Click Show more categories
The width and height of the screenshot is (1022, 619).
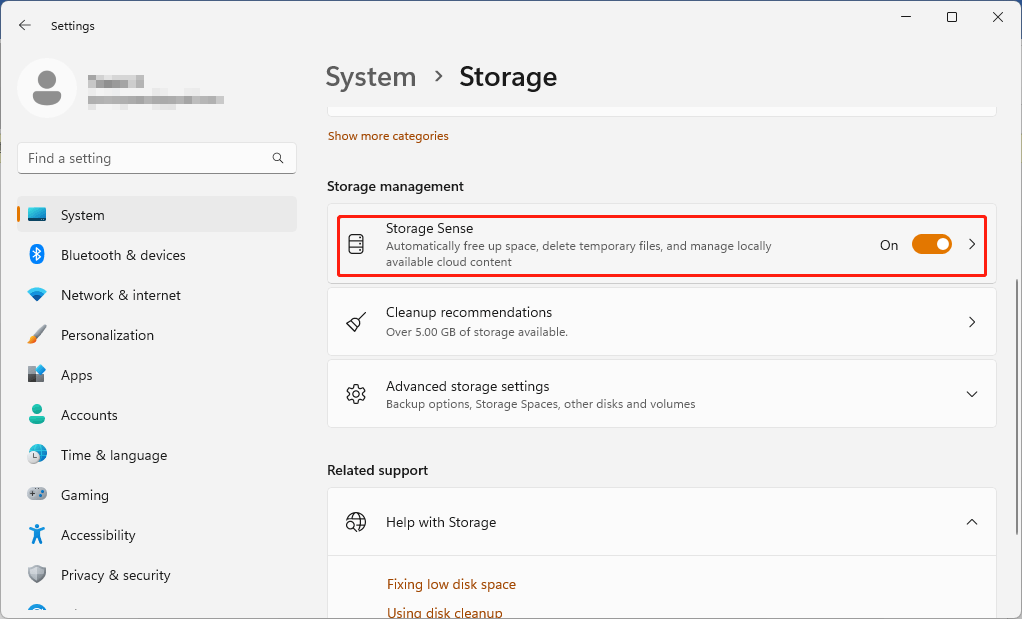pyautogui.click(x=388, y=136)
